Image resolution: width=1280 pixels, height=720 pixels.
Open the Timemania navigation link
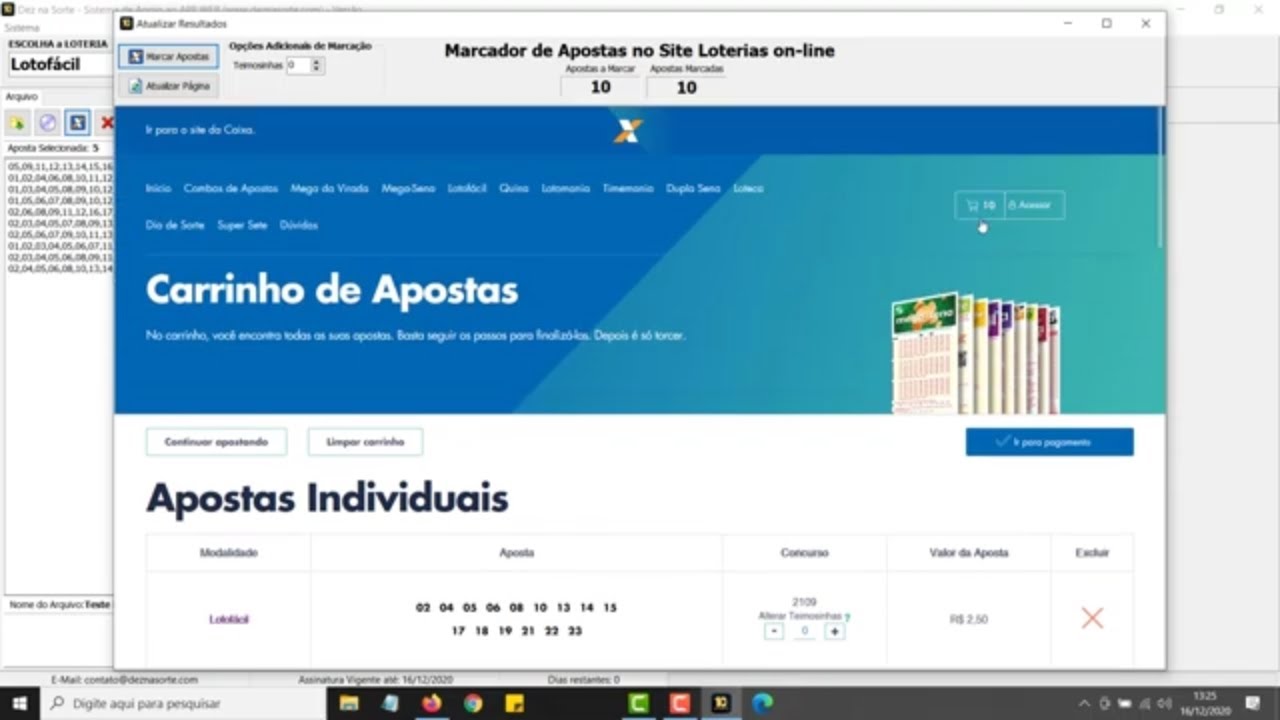628,188
